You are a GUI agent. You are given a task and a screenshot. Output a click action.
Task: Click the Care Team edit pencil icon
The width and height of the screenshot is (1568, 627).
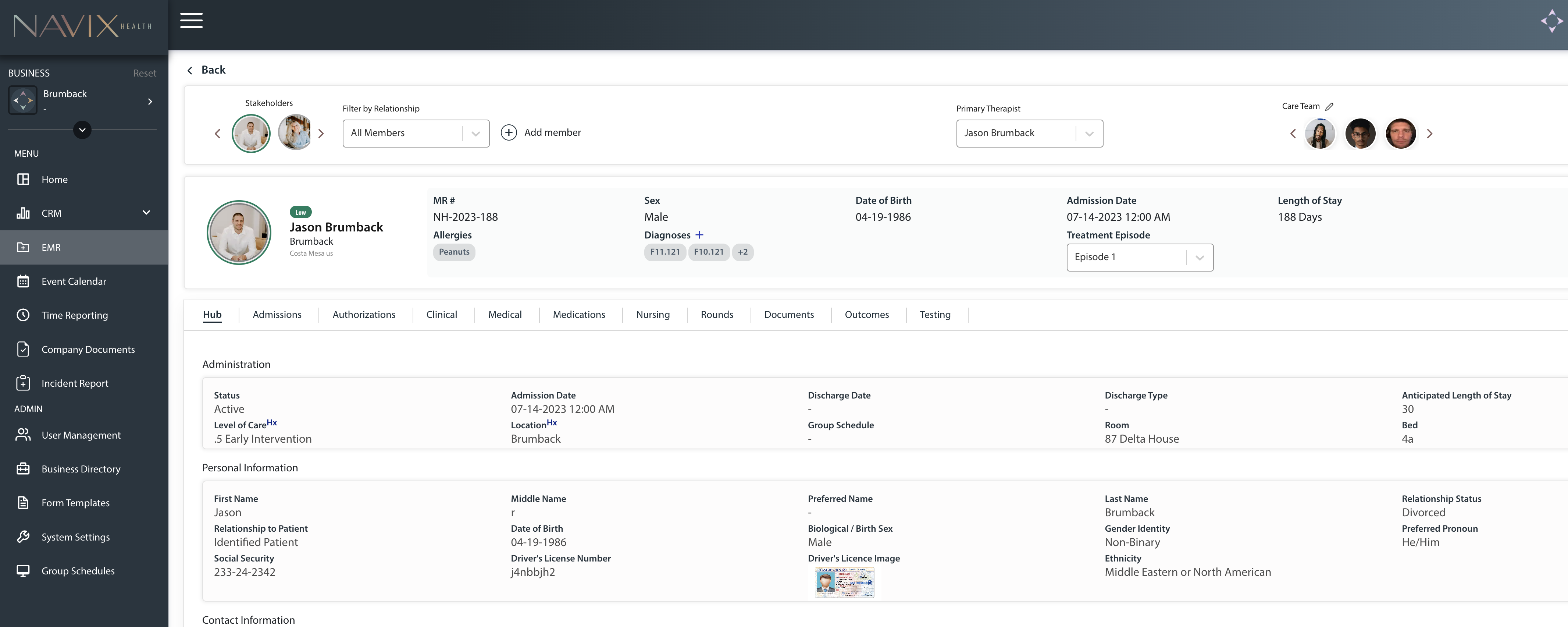tap(1329, 106)
